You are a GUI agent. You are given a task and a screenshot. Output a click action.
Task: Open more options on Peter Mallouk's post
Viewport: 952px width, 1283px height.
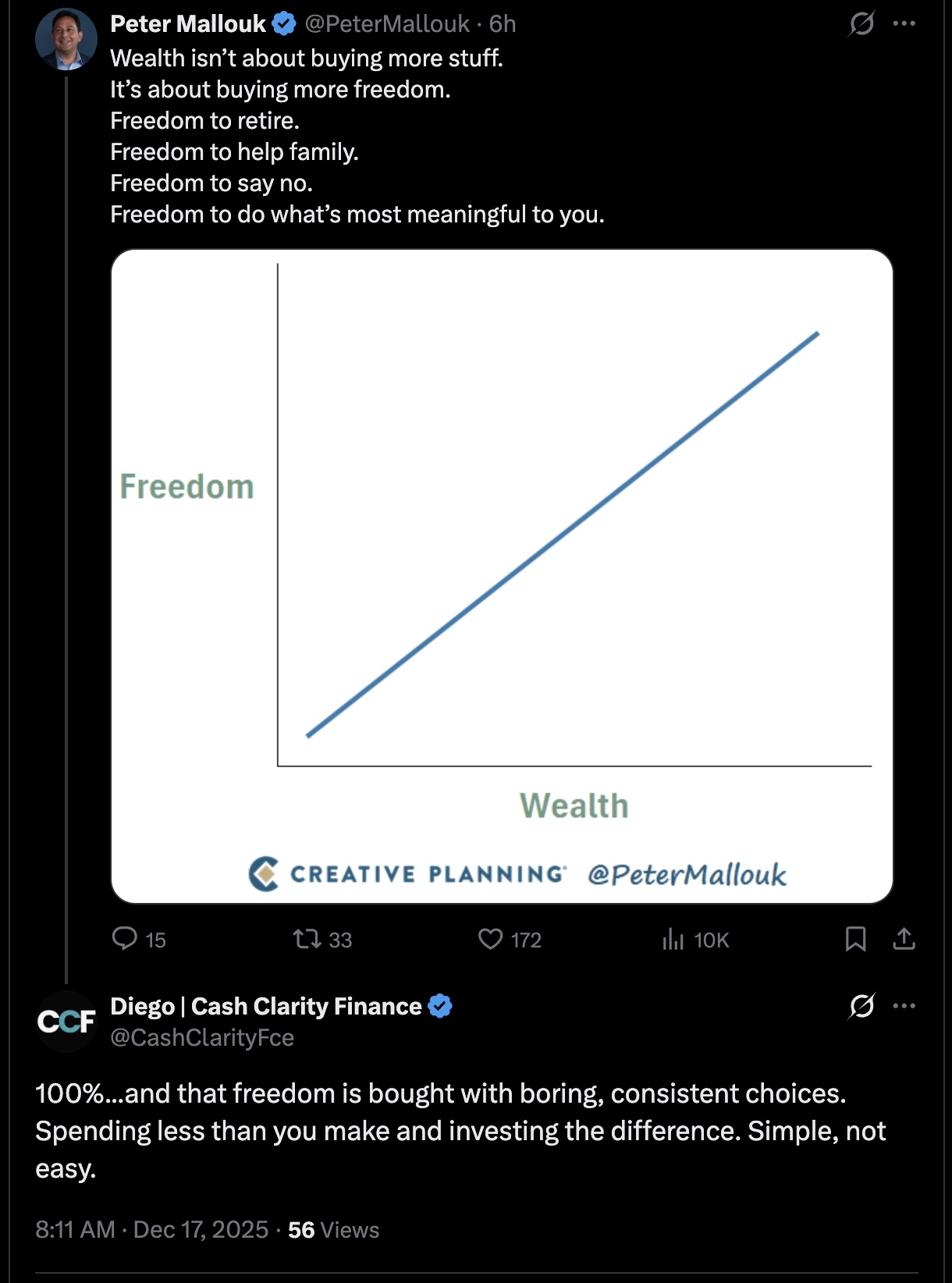coord(904,24)
